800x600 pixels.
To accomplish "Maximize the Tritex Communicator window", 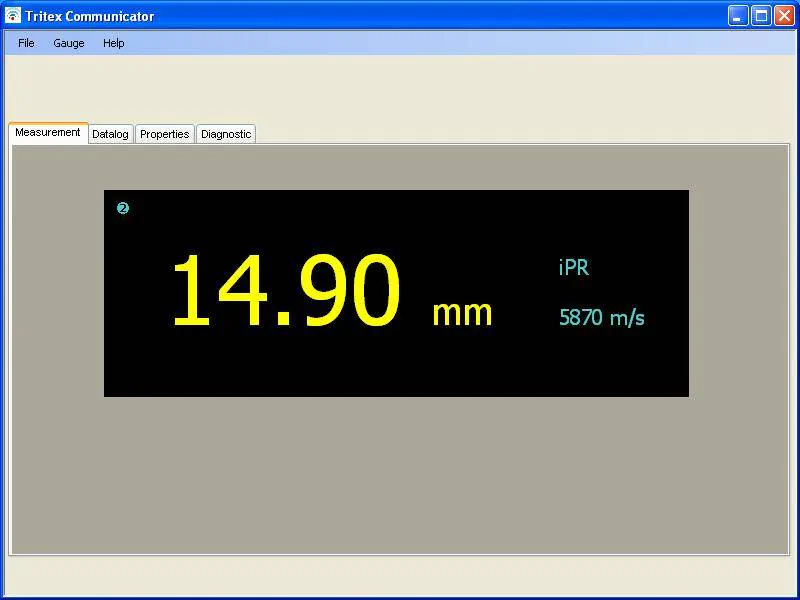I will click(x=761, y=16).
